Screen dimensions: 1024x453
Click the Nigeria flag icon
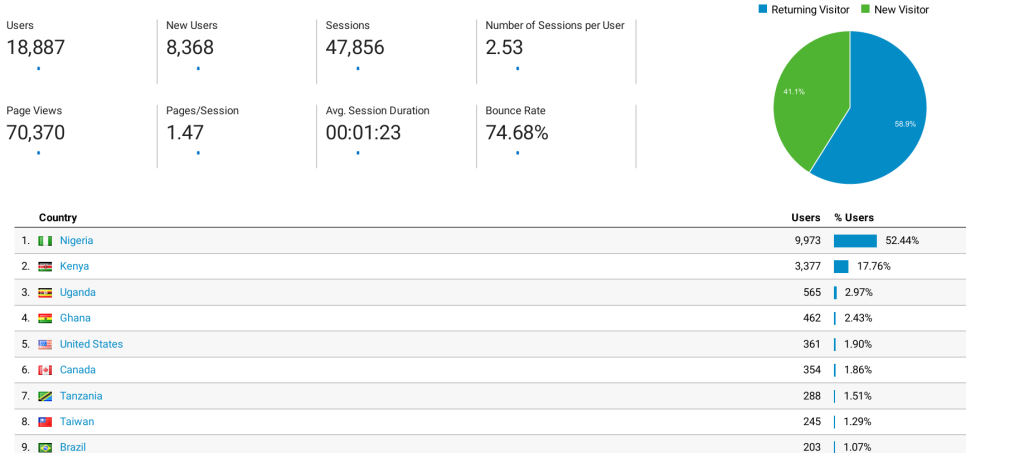(45, 241)
